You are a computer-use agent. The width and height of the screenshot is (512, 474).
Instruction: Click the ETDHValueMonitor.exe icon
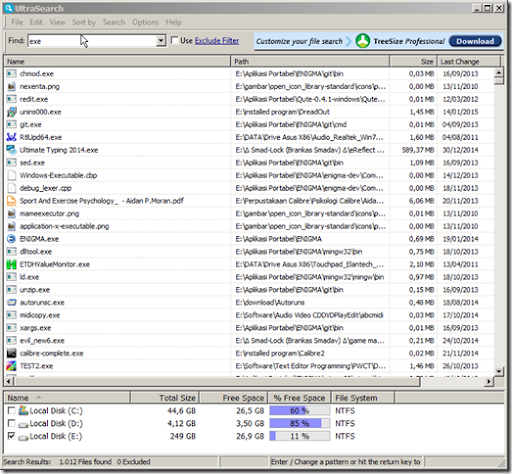11,264
